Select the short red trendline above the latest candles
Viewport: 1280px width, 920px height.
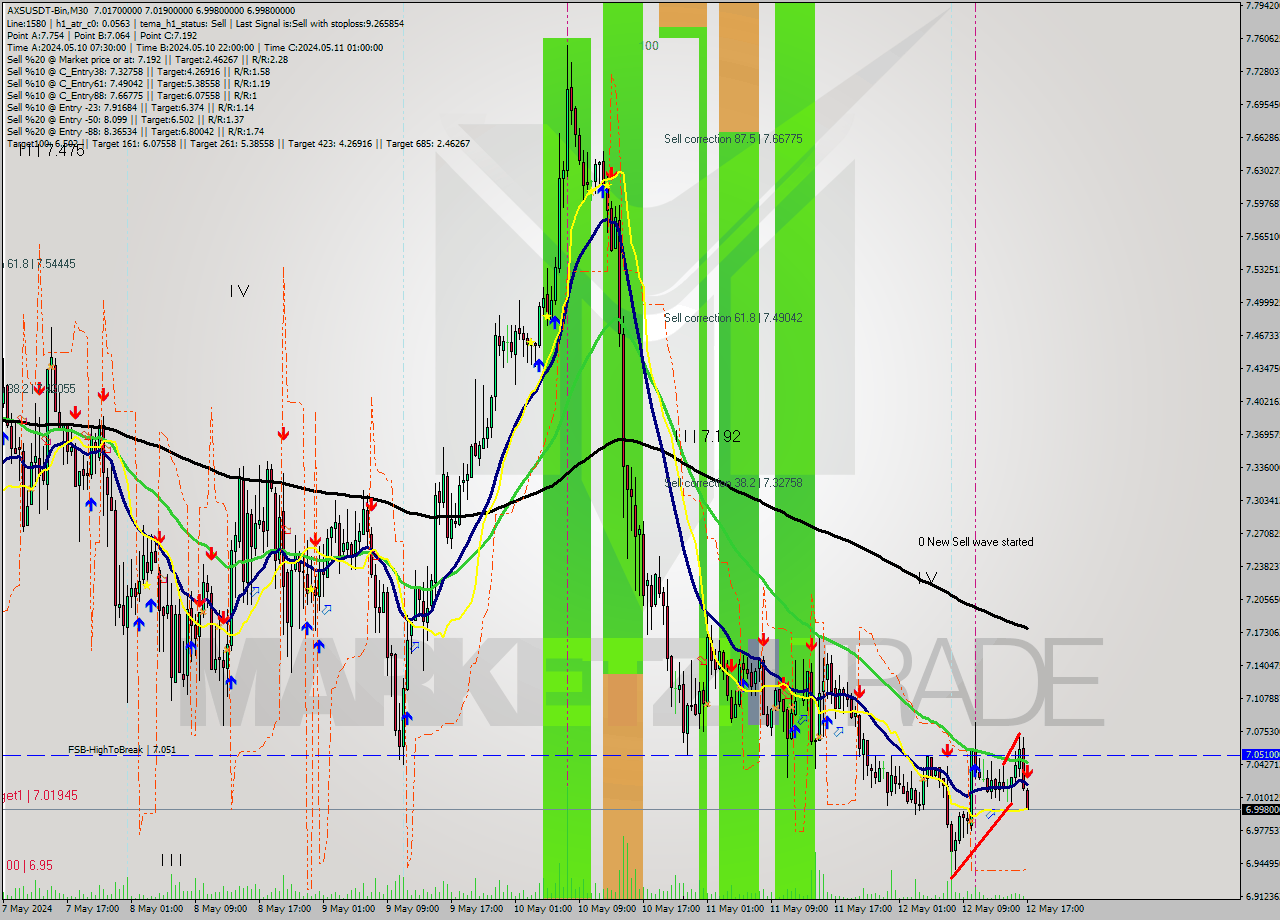point(1012,749)
